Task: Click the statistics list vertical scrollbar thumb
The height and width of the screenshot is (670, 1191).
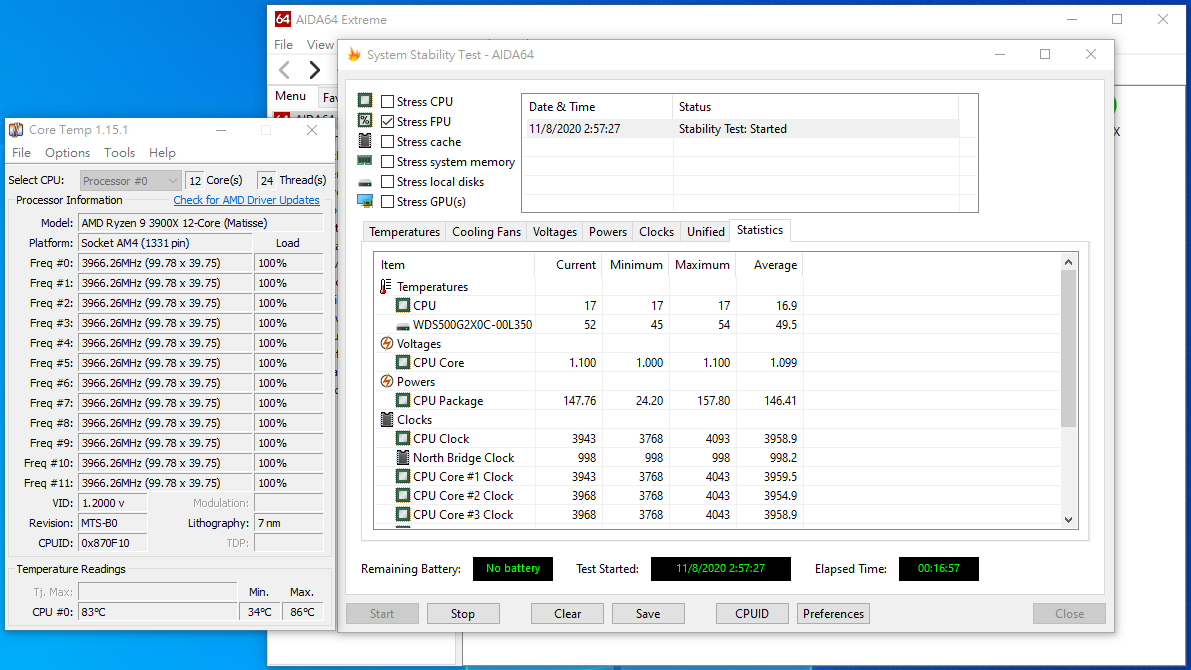Action: pos(1068,349)
